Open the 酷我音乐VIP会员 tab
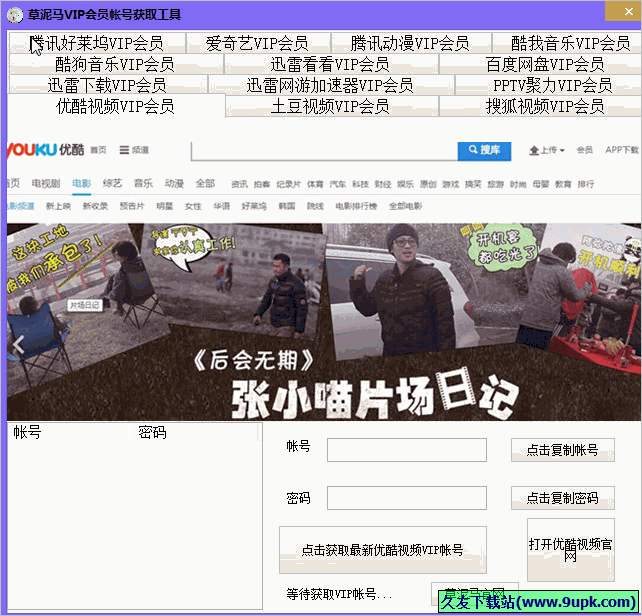Viewport: 642px width, 616px height. [567, 43]
